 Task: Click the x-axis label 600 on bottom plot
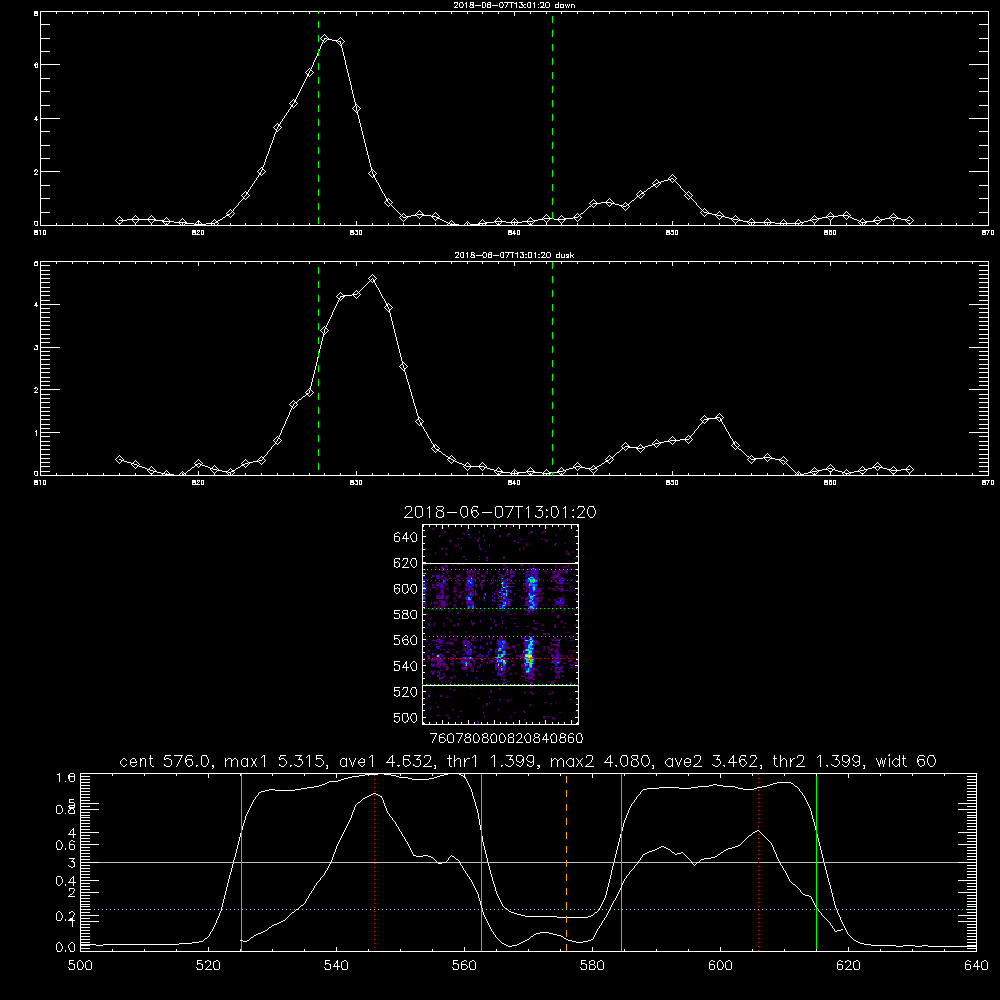pyautogui.click(x=720, y=966)
